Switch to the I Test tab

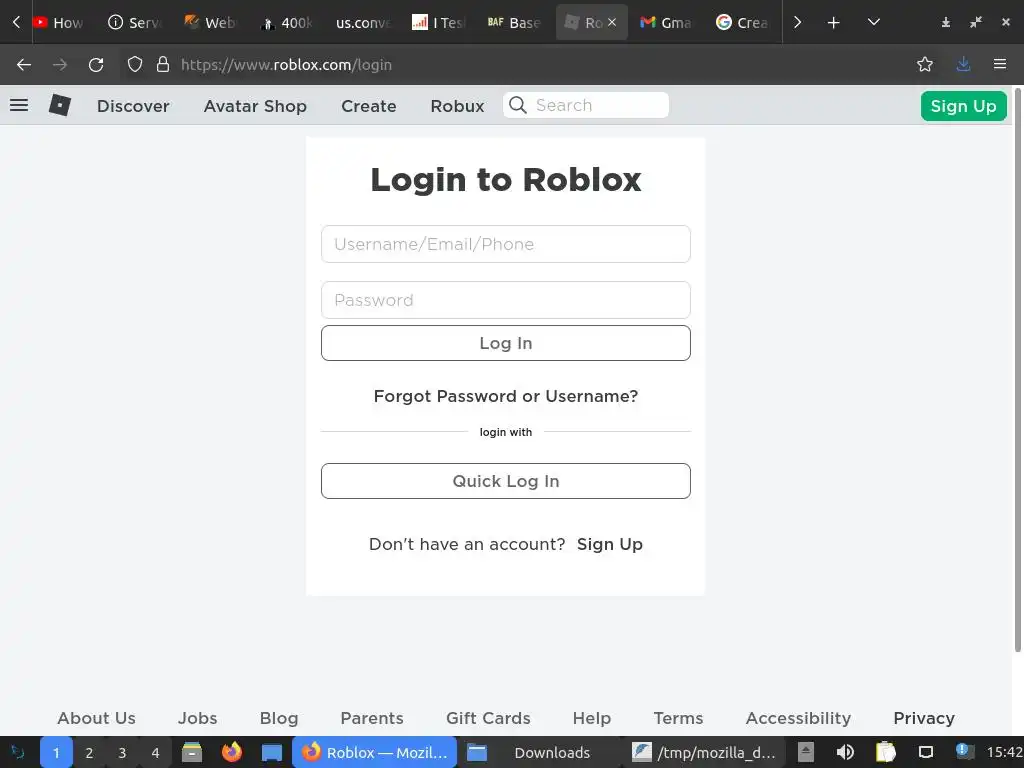coord(438,23)
